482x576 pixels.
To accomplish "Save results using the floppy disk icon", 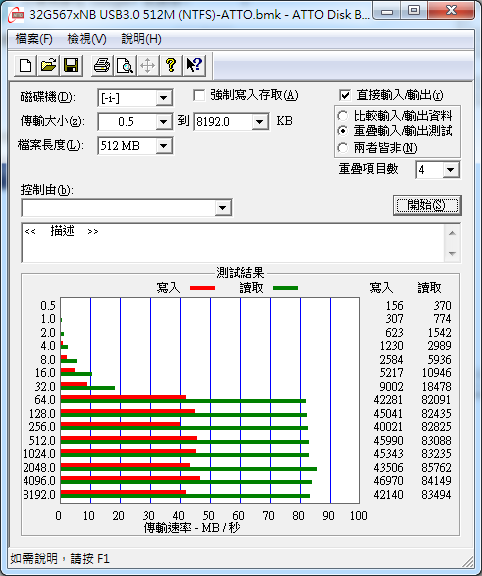I will point(71,66).
